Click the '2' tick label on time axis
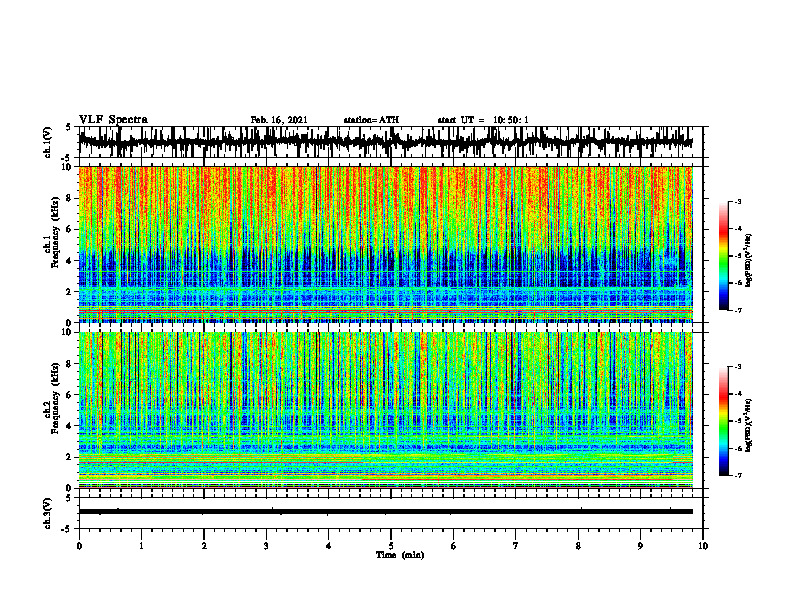 204,546
